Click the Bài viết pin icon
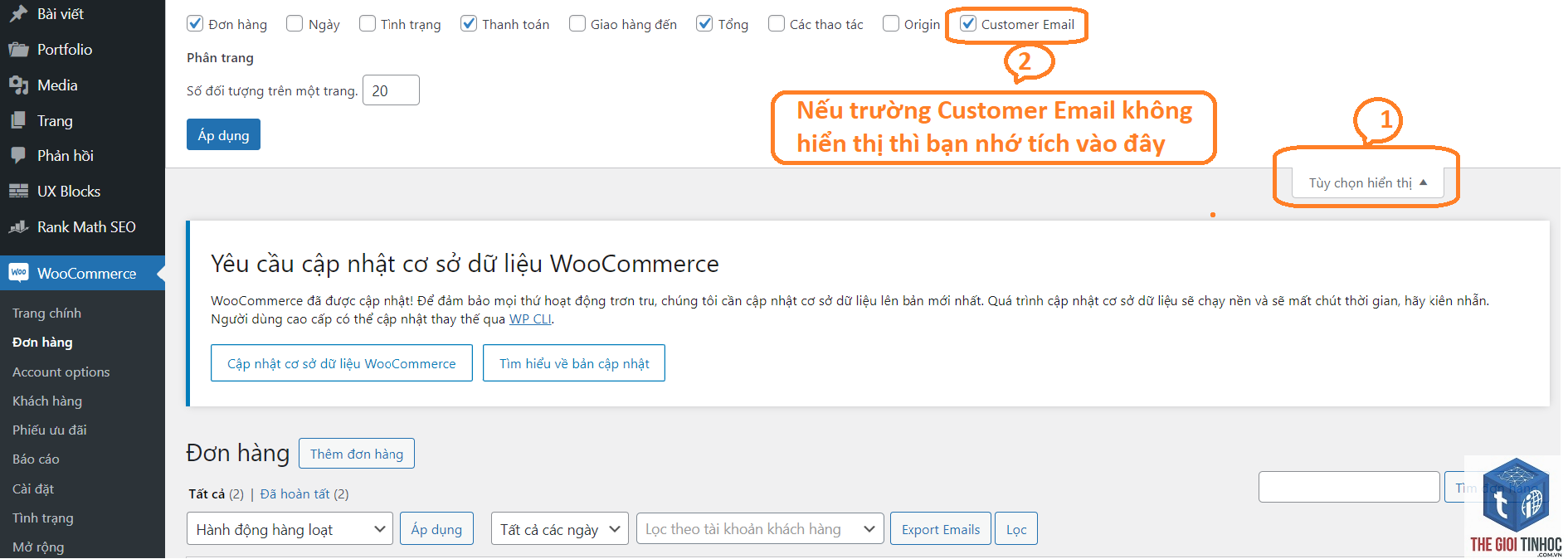The height and width of the screenshot is (559, 1568). click(18, 14)
